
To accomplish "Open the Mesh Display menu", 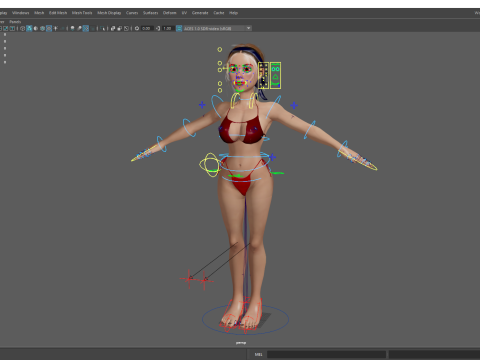I will pos(109,13).
